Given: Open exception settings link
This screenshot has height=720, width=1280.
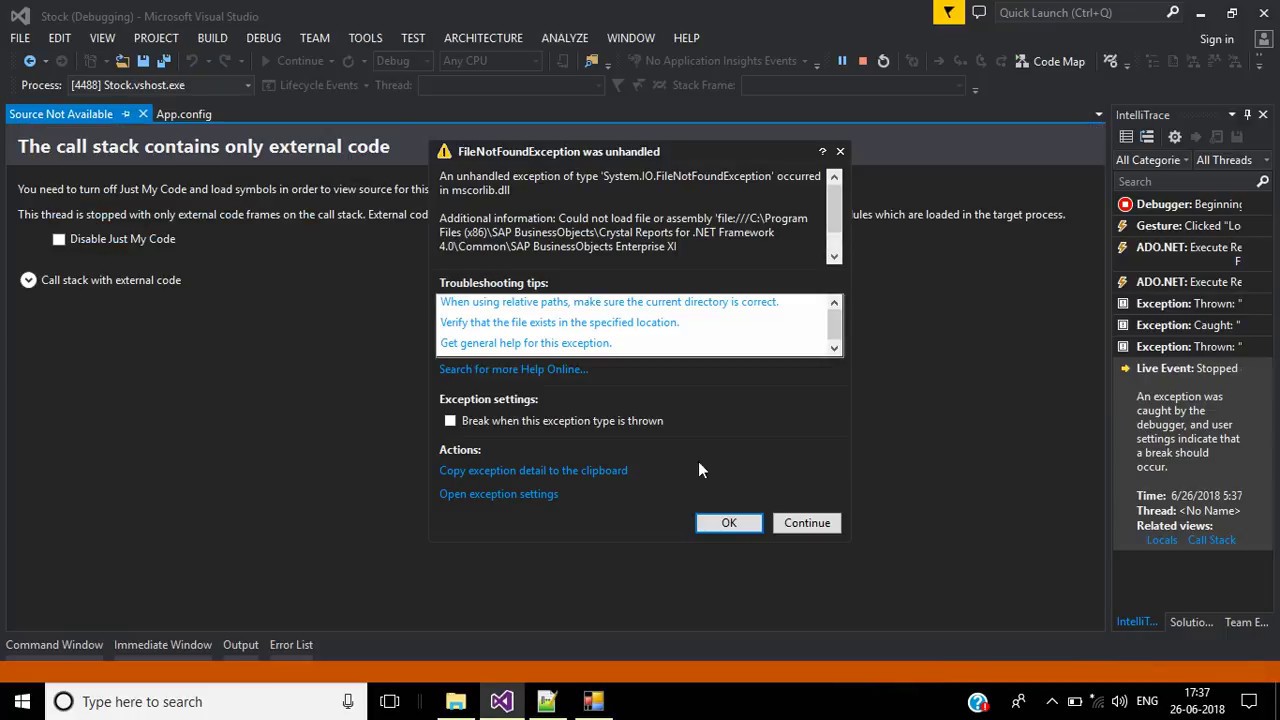Looking at the screenshot, I should pos(498,494).
